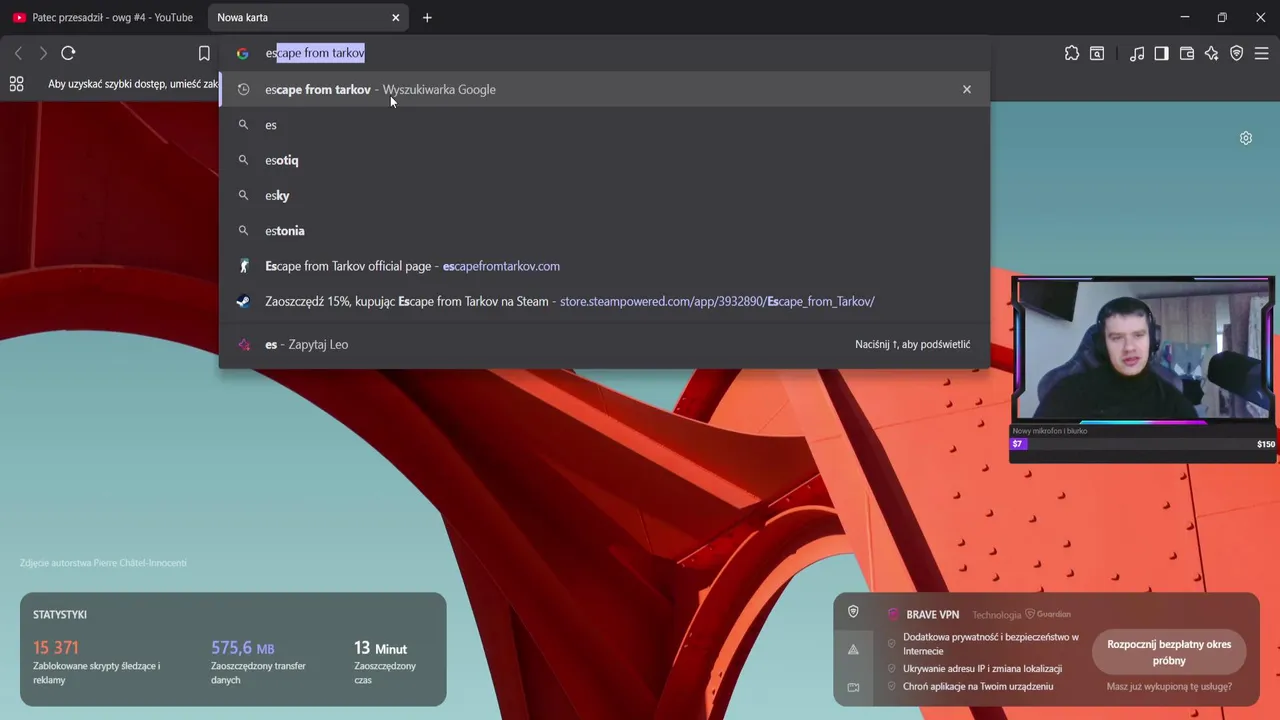Select the camera Talk tab in widget

[853, 687]
